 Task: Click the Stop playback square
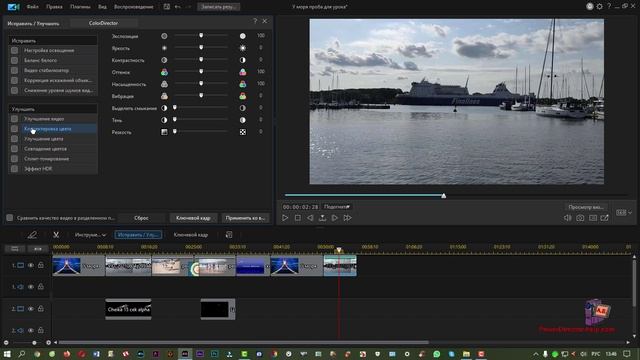(298, 218)
